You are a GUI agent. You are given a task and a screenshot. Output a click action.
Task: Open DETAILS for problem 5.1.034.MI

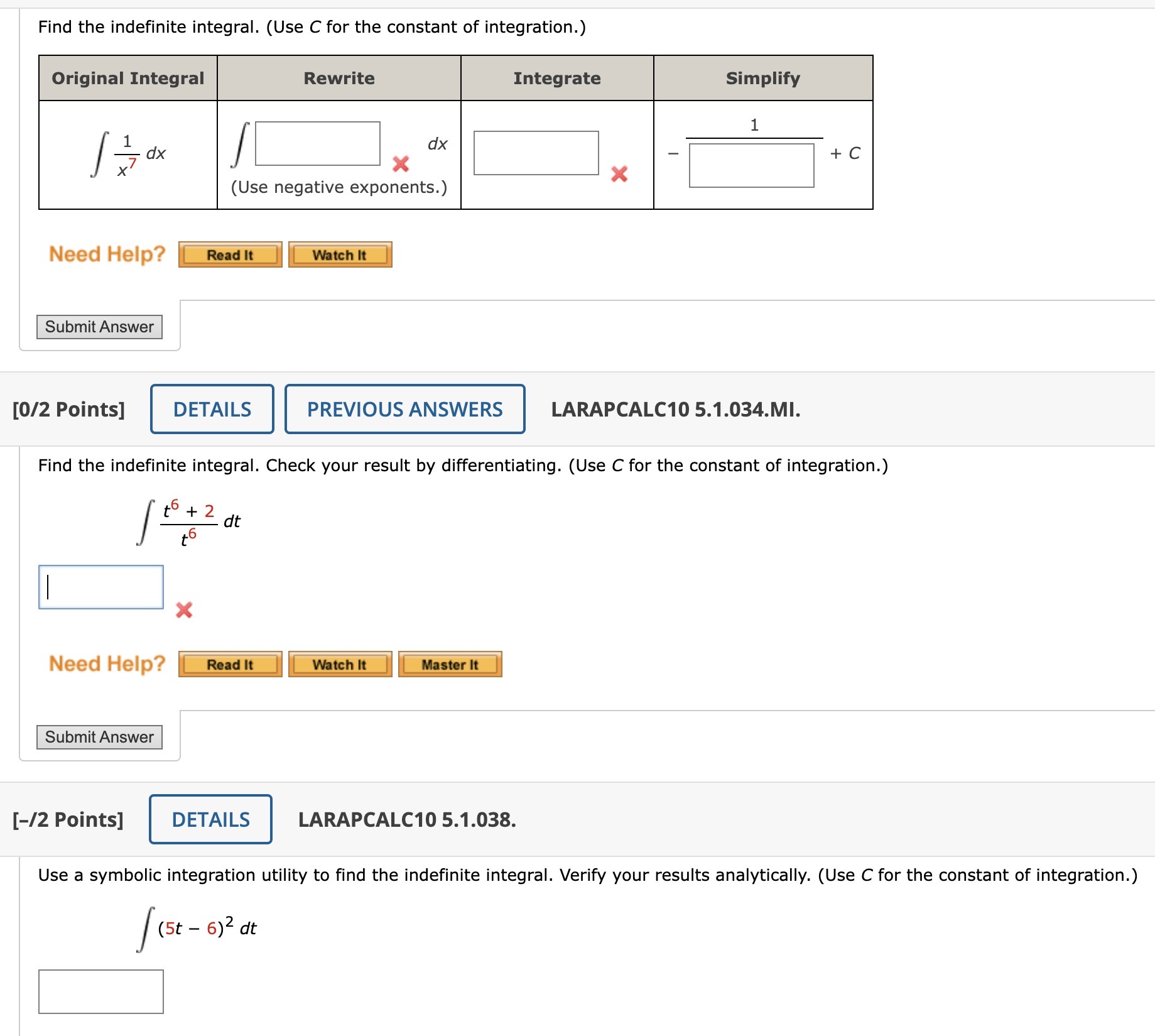pyautogui.click(x=212, y=409)
